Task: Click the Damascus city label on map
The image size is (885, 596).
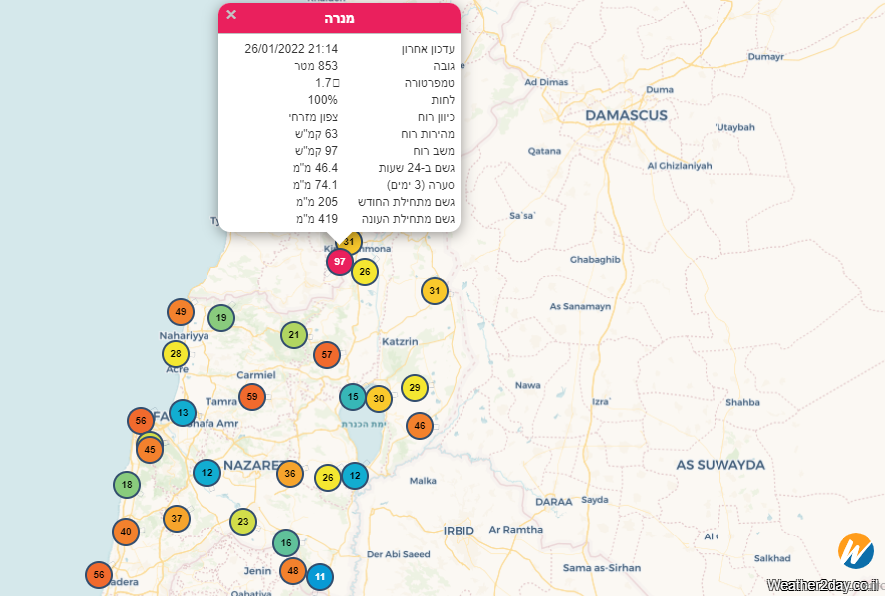Action: click(x=626, y=116)
